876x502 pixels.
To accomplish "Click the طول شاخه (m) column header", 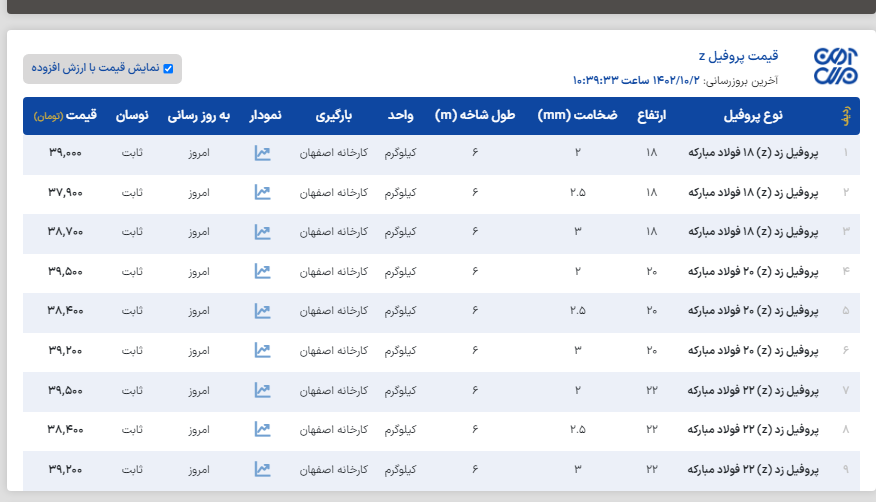I will coord(475,116).
